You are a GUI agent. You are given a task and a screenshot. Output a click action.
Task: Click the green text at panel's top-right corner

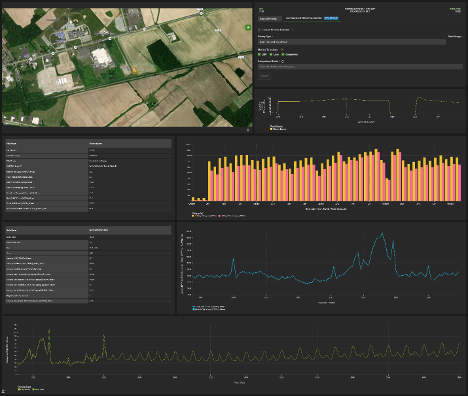click(x=455, y=10)
